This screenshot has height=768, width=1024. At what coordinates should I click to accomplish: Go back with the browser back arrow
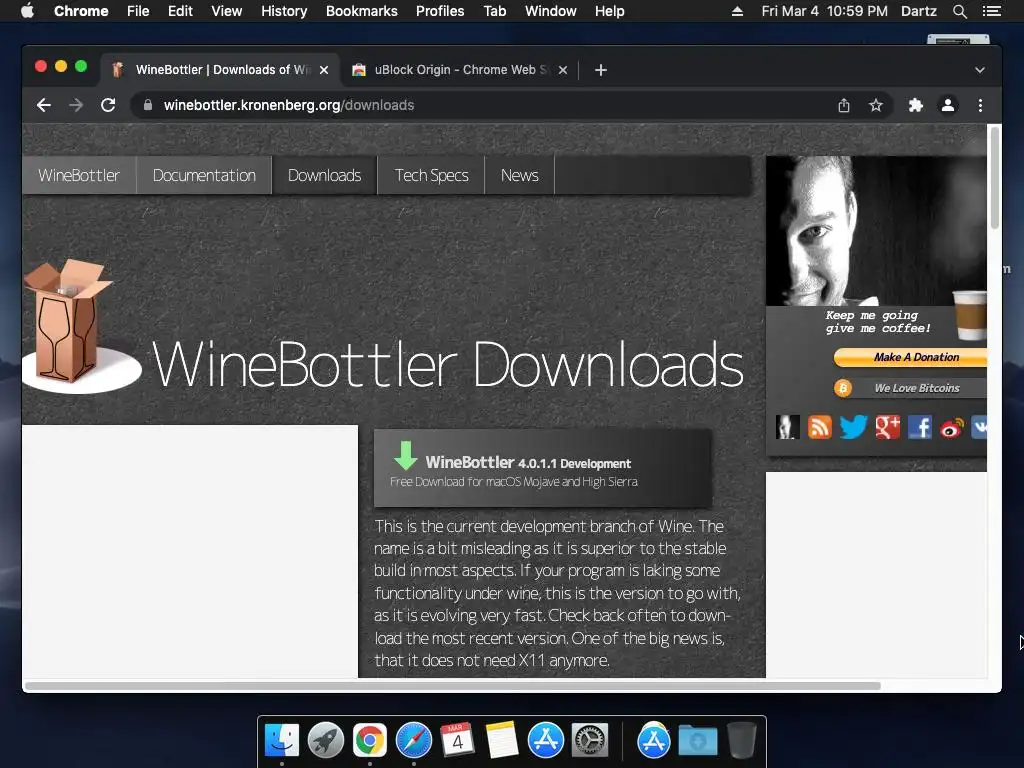coord(44,105)
